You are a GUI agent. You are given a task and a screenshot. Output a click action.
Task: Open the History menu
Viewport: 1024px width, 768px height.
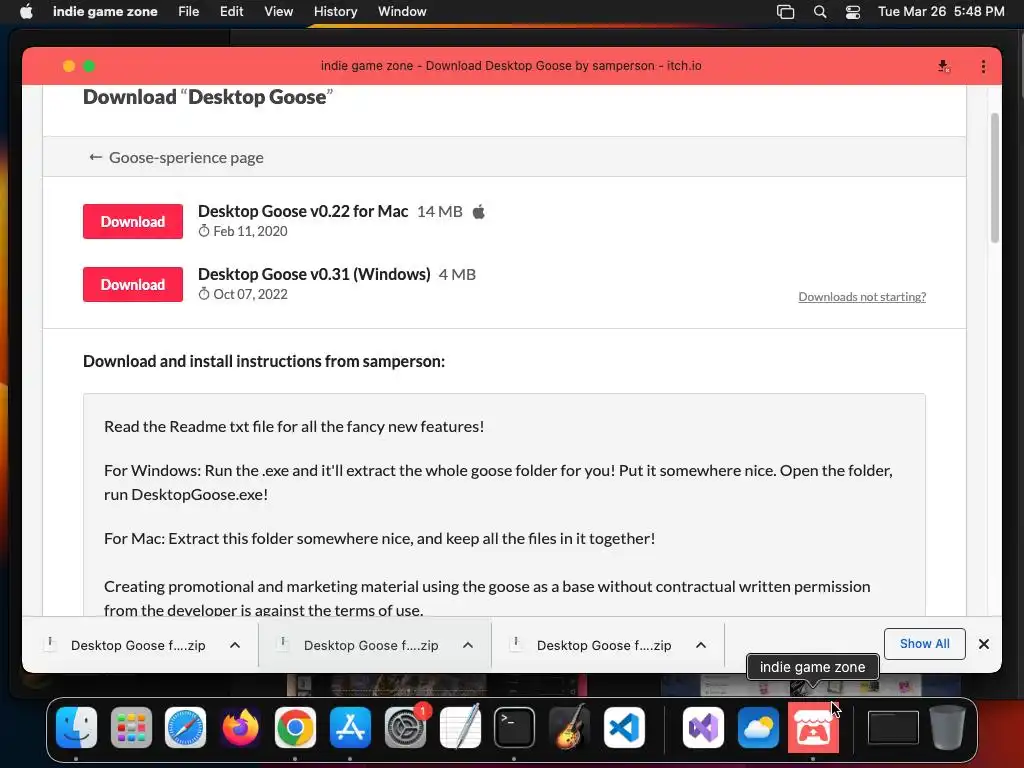point(336,11)
